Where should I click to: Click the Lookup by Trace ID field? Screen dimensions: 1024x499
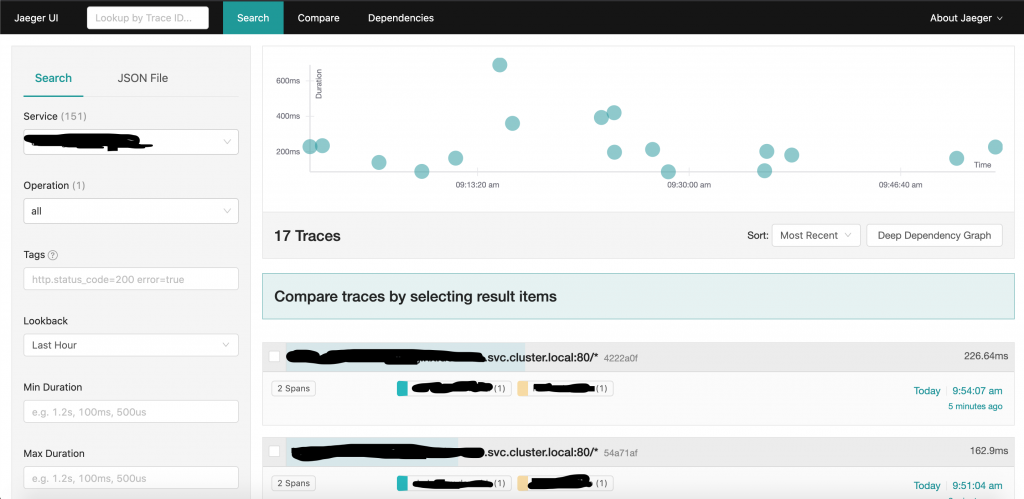[x=148, y=18]
